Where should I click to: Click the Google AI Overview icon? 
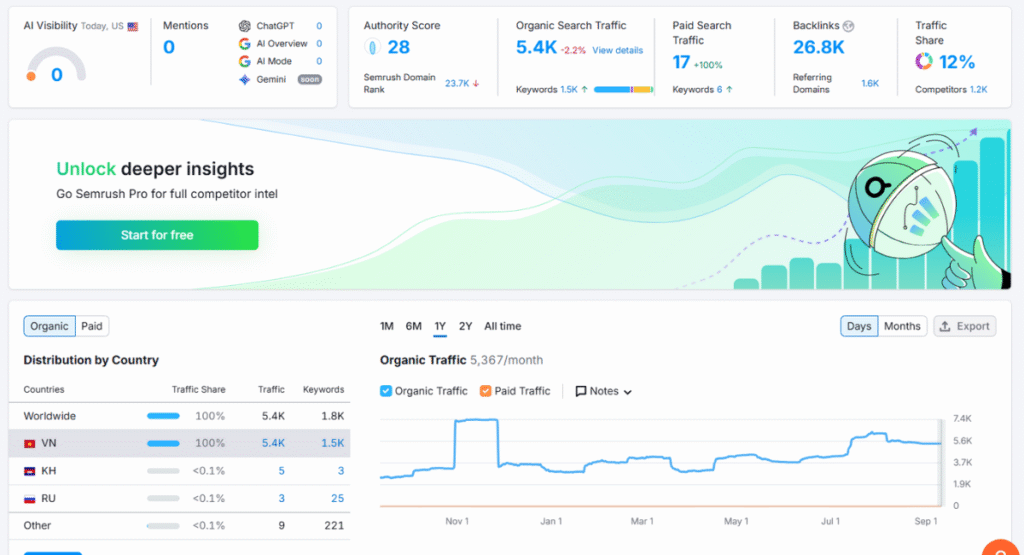point(244,44)
